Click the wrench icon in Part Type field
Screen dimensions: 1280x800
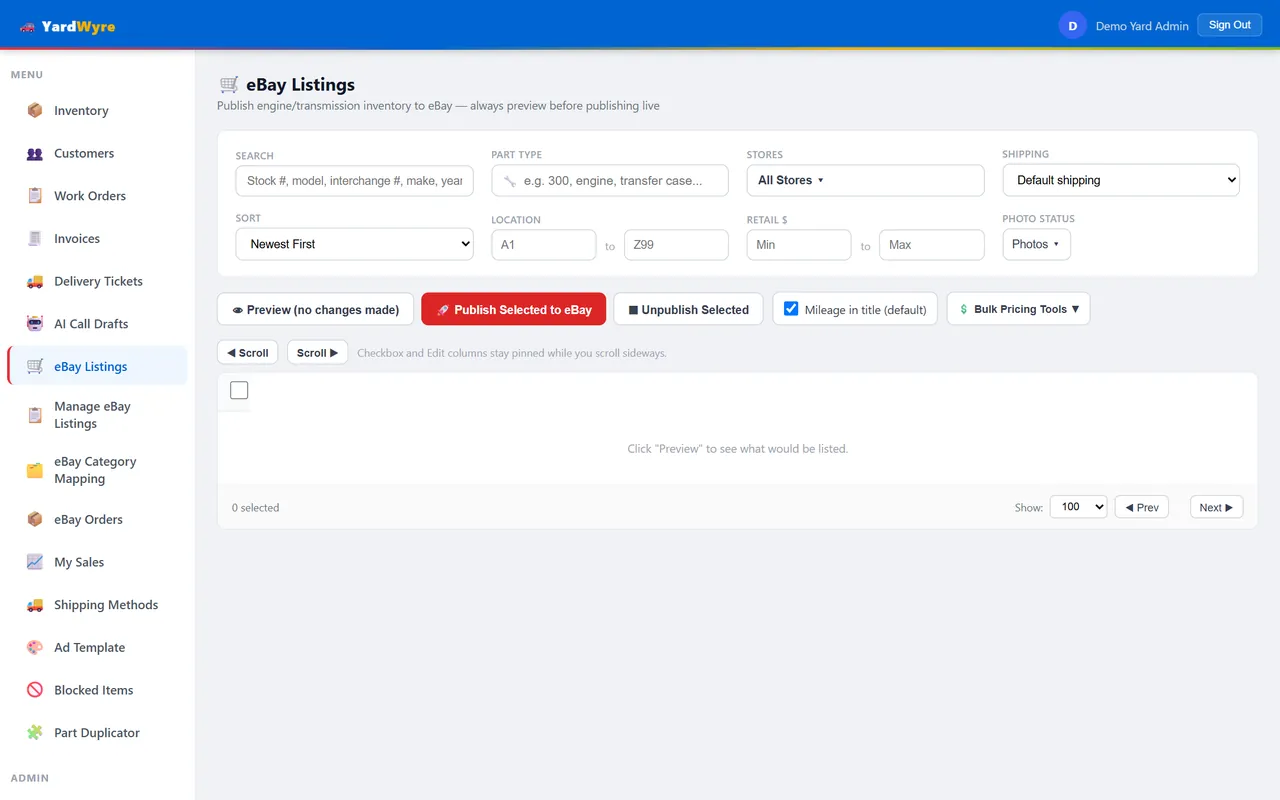(x=510, y=181)
